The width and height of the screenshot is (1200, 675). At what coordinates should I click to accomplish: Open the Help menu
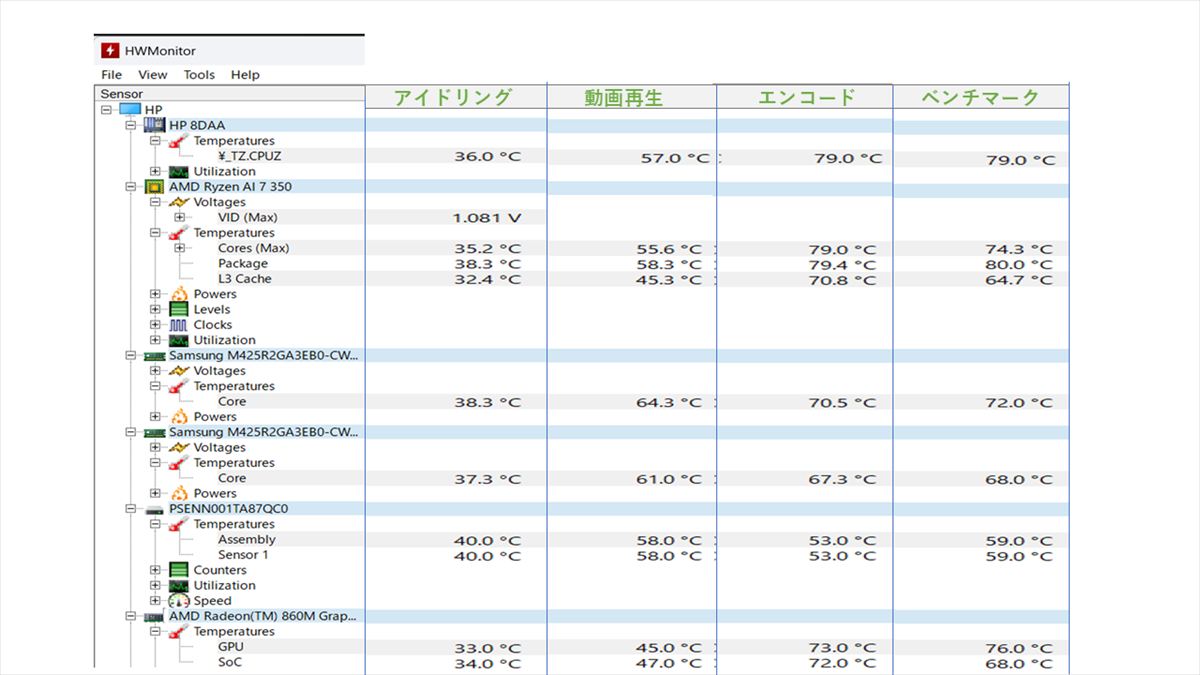point(245,75)
